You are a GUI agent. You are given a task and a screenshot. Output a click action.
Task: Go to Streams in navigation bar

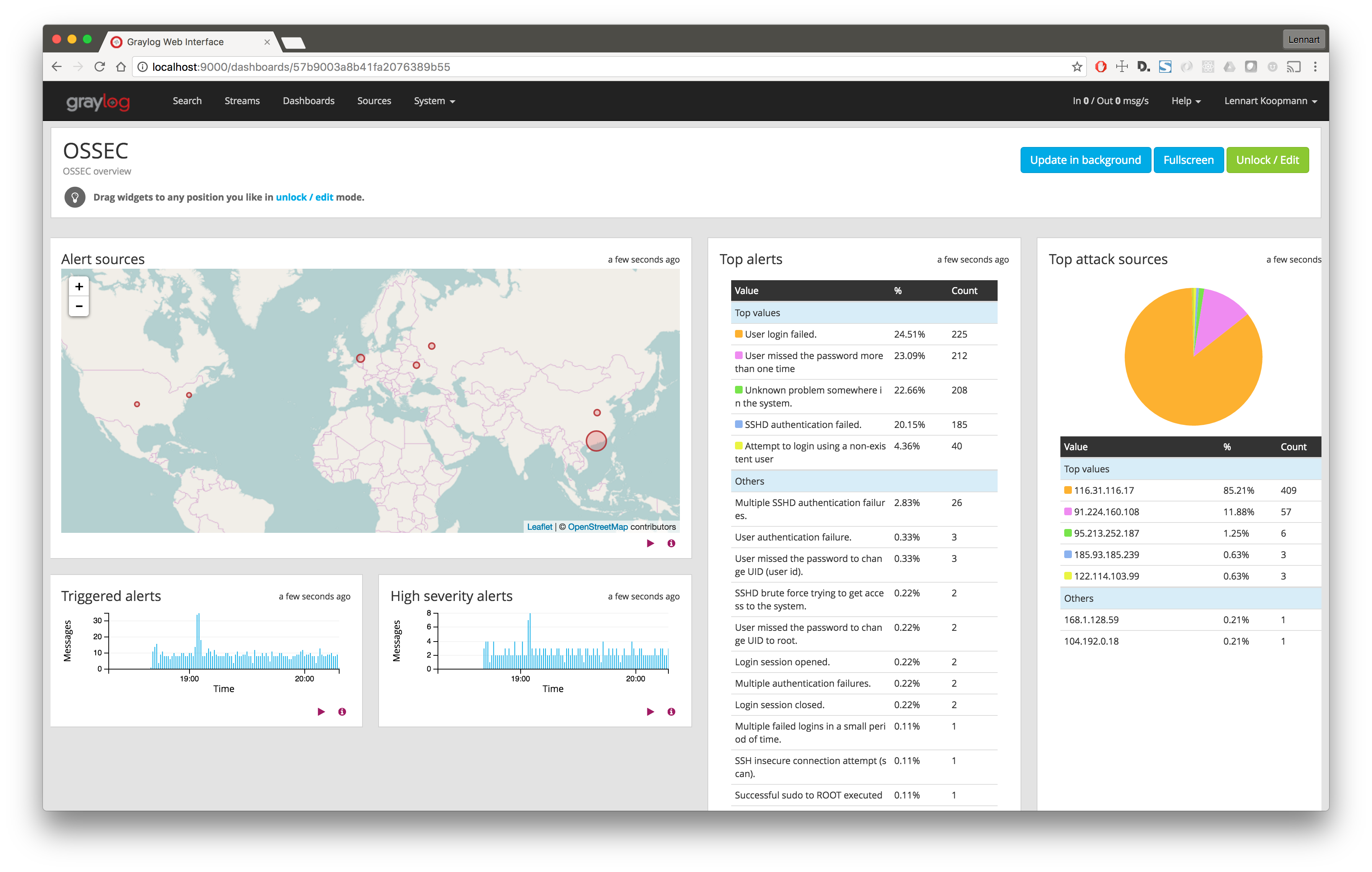pyautogui.click(x=242, y=101)
